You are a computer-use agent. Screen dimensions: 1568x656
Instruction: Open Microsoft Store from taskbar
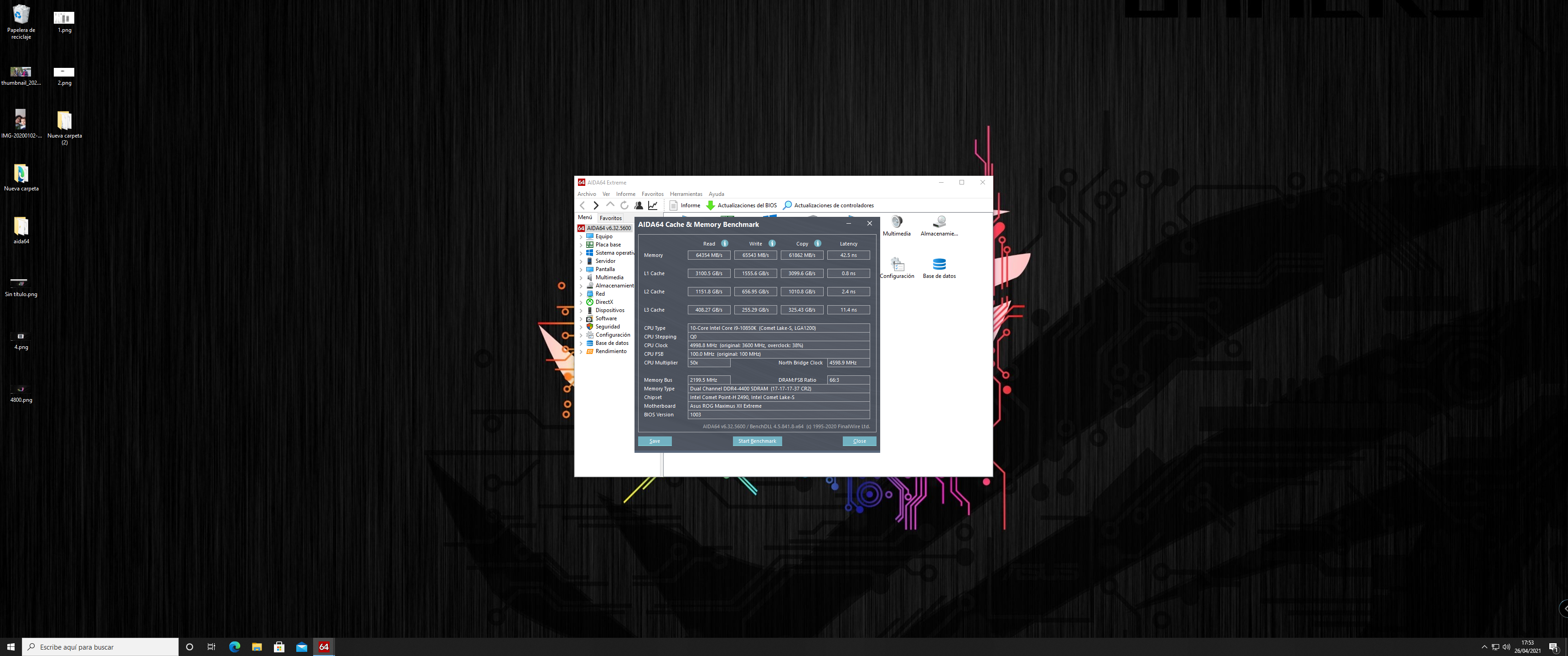click(x=279, y=647)
